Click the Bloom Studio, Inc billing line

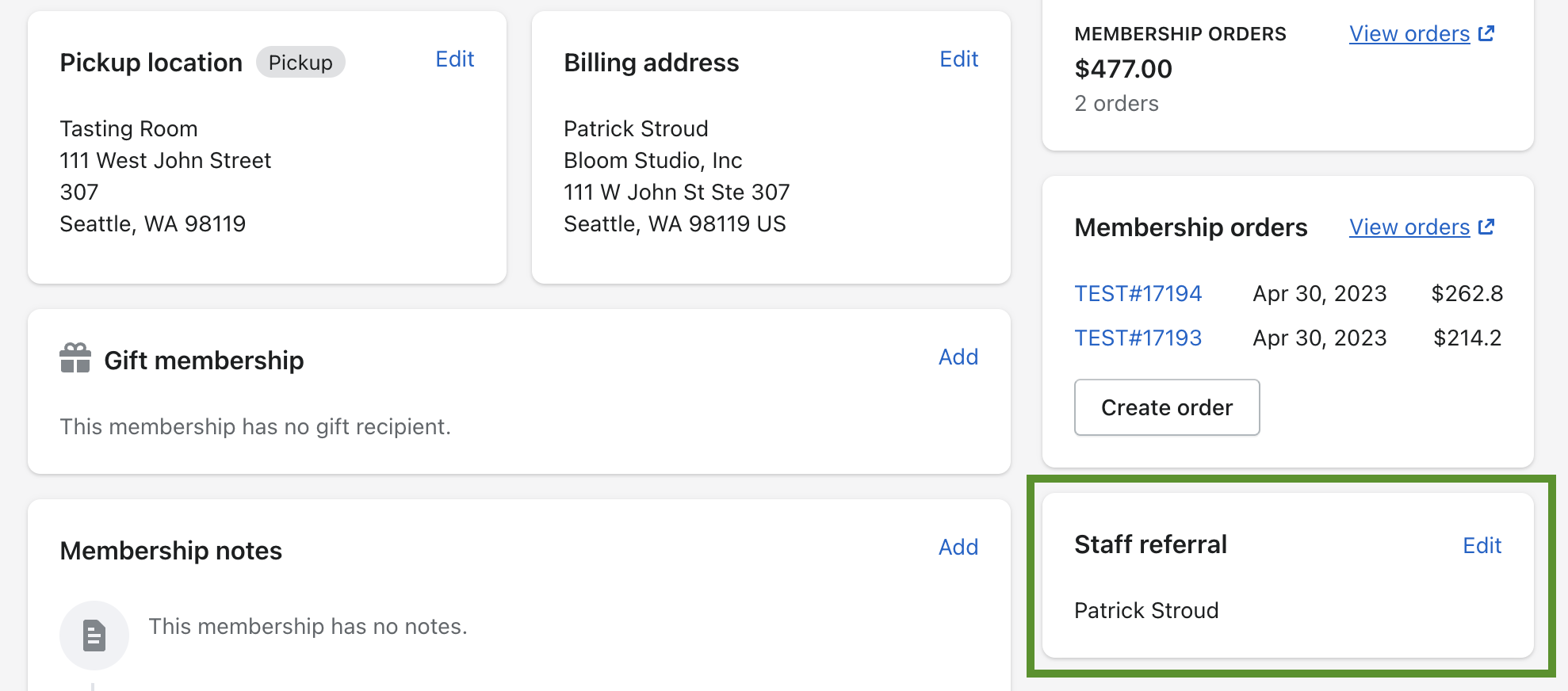(x=652, y=161)
